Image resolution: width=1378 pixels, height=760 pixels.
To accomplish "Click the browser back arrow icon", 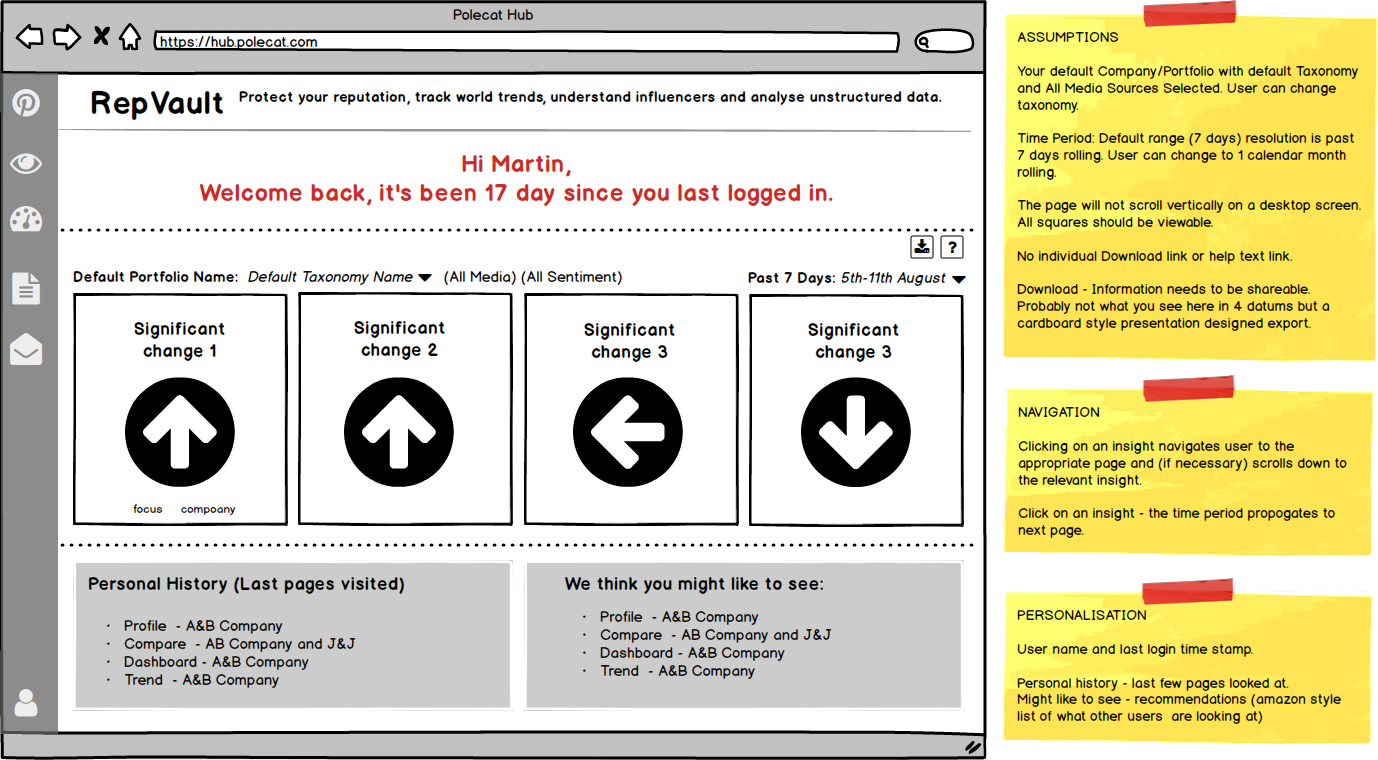I will [30, 36].
